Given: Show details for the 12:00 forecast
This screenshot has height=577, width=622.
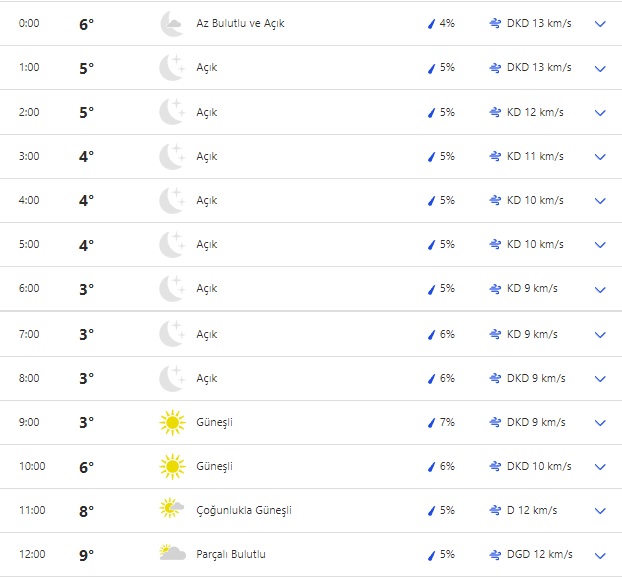Looking at the screenshot, I should pyautogui.click(x=600, y=555).
